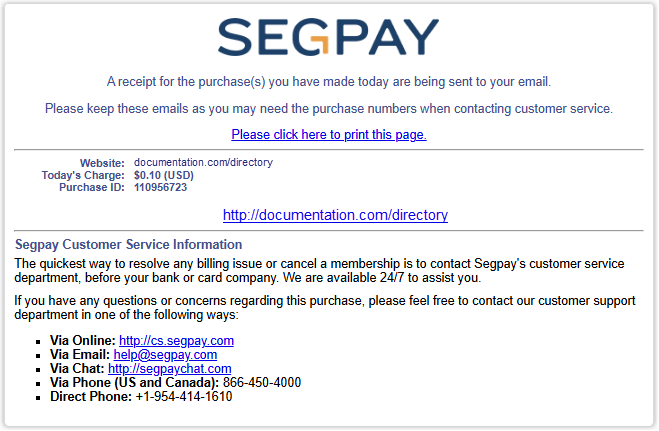The height and width of the screenshot is (431, 659).
Task: Click the Today's Charge label
Action: 83,175
